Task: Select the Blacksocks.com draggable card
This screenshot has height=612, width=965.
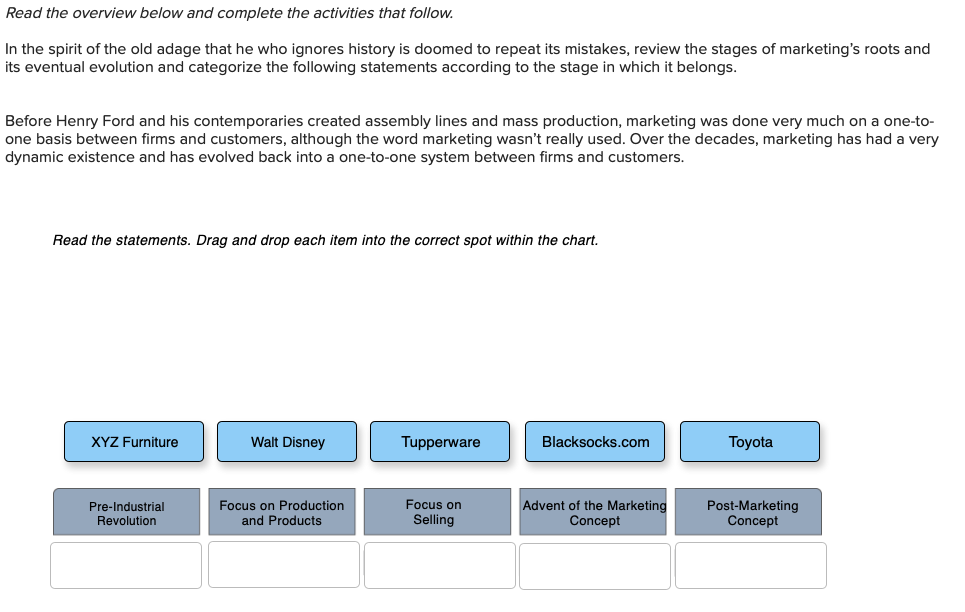Action: coord(594,441)
